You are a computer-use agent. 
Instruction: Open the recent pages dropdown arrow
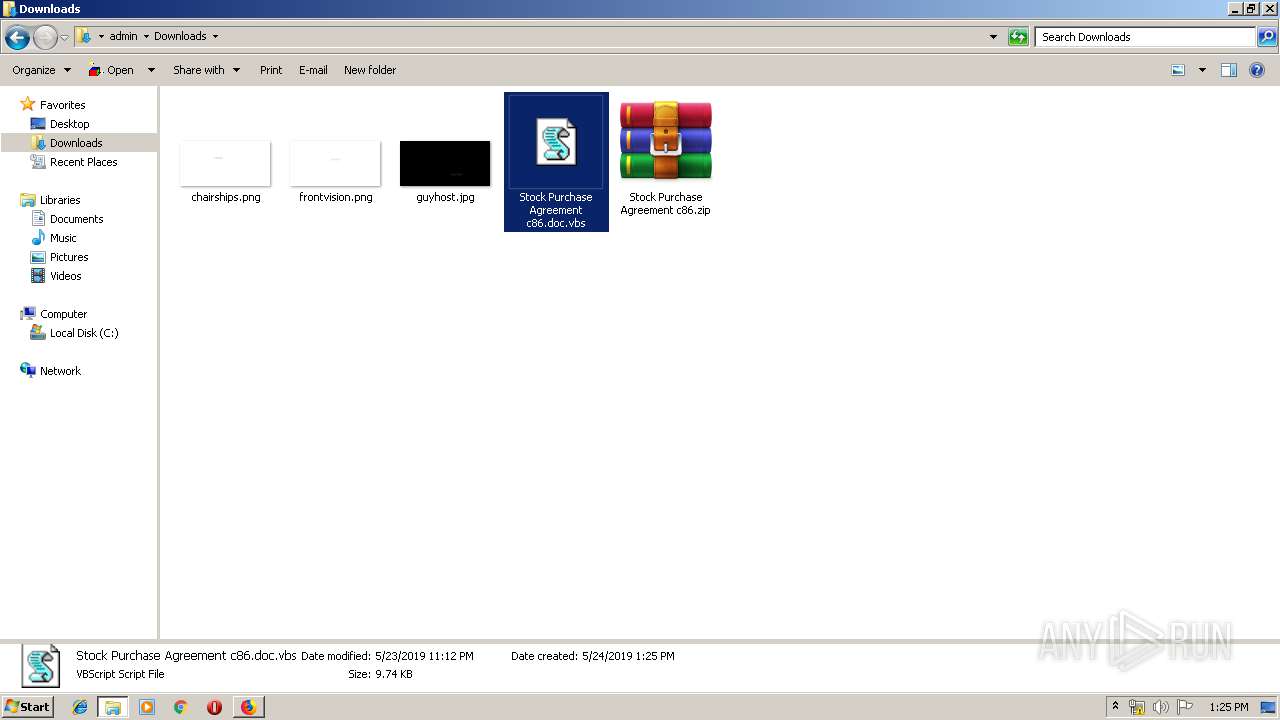(x=64, y=38)
